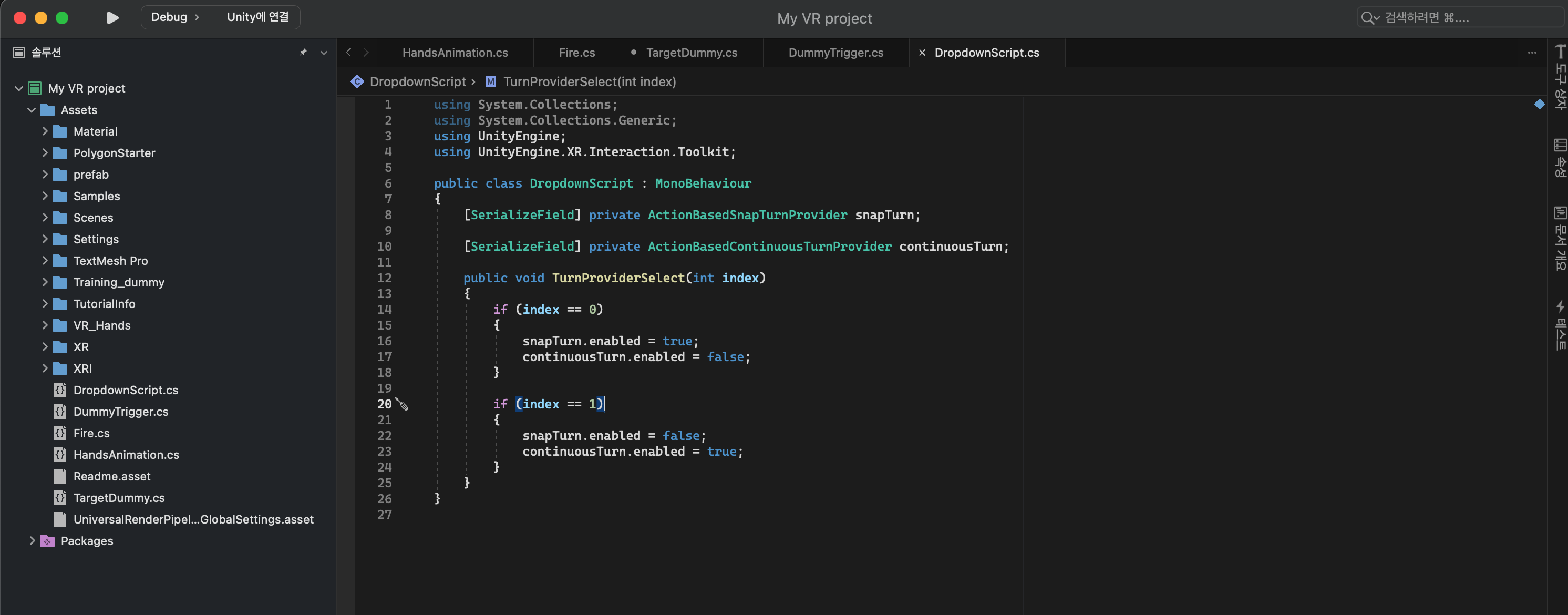Screen dimensions: 1568x615
Task: Open the solution panel options dropdown
Action: [324, 53]
